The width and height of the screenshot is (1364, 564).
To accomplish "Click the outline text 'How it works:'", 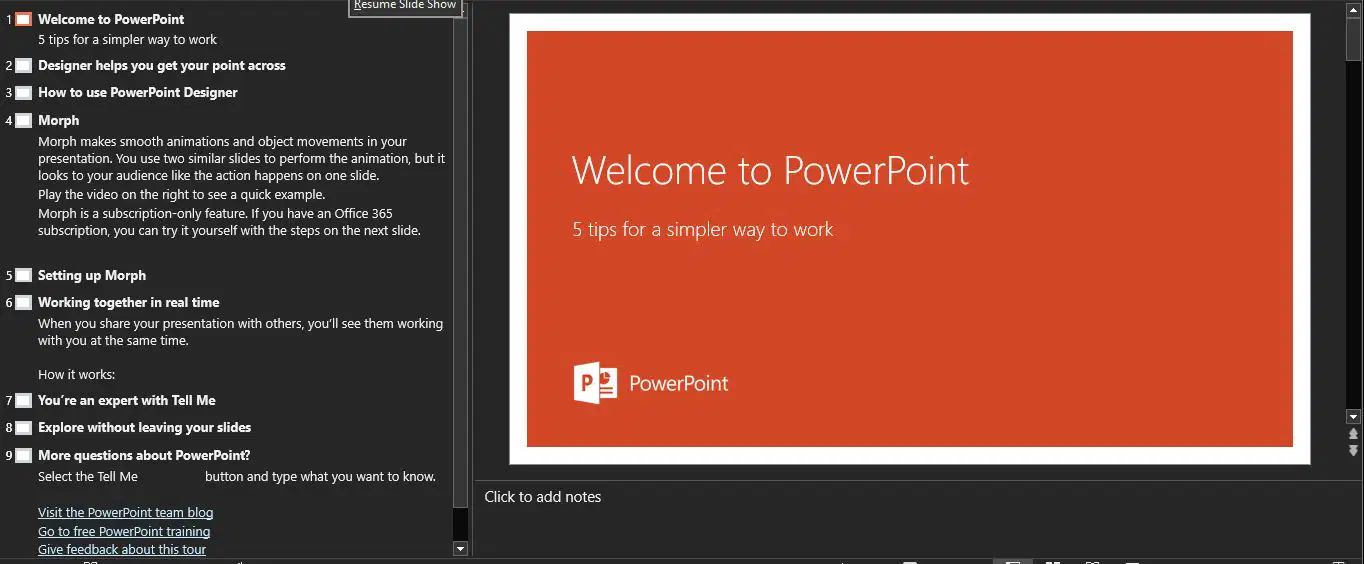I will click(x=77, y=375).
